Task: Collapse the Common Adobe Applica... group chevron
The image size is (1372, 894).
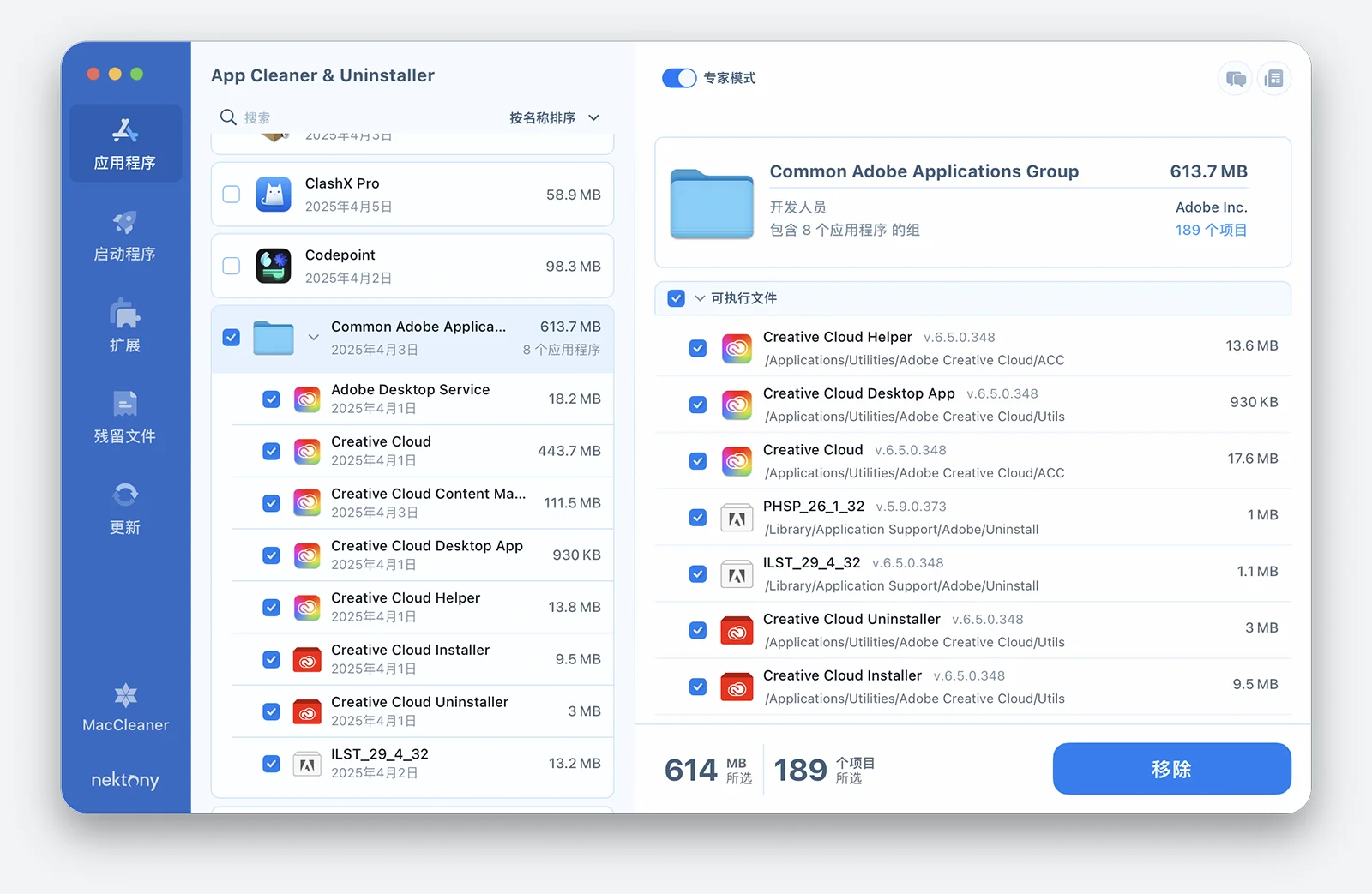Action: point(314,338)
